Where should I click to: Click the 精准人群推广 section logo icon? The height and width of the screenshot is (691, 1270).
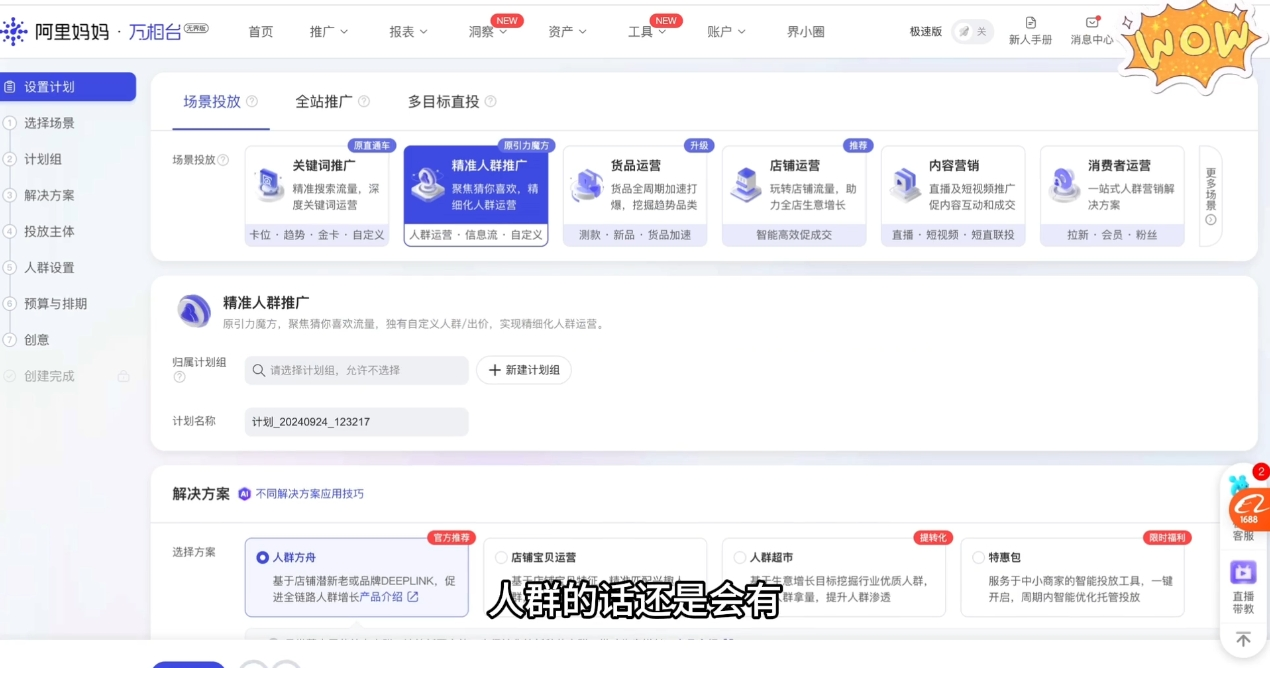coord(194,311)
